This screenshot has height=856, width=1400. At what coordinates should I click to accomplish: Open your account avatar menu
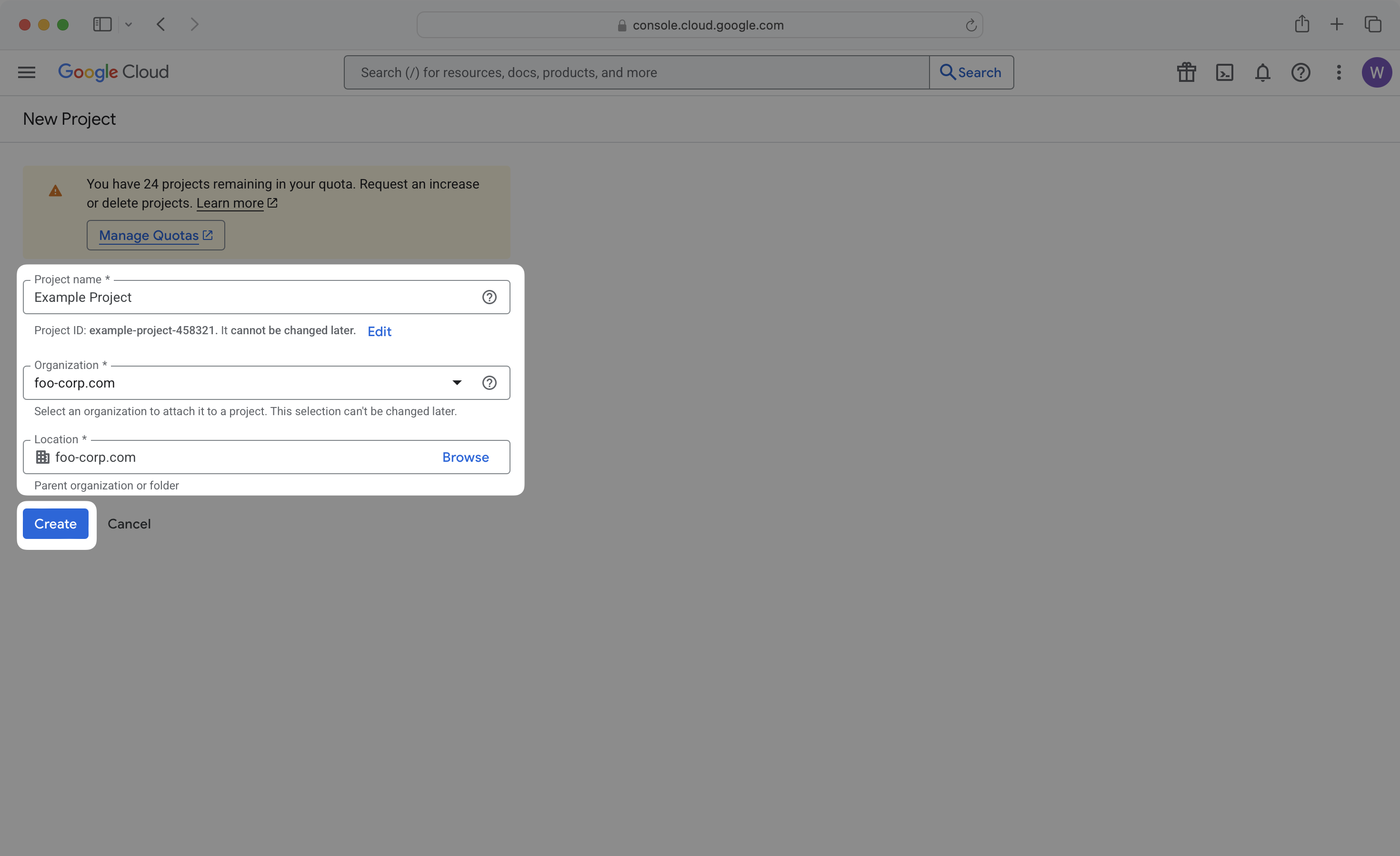(1377, 72)
